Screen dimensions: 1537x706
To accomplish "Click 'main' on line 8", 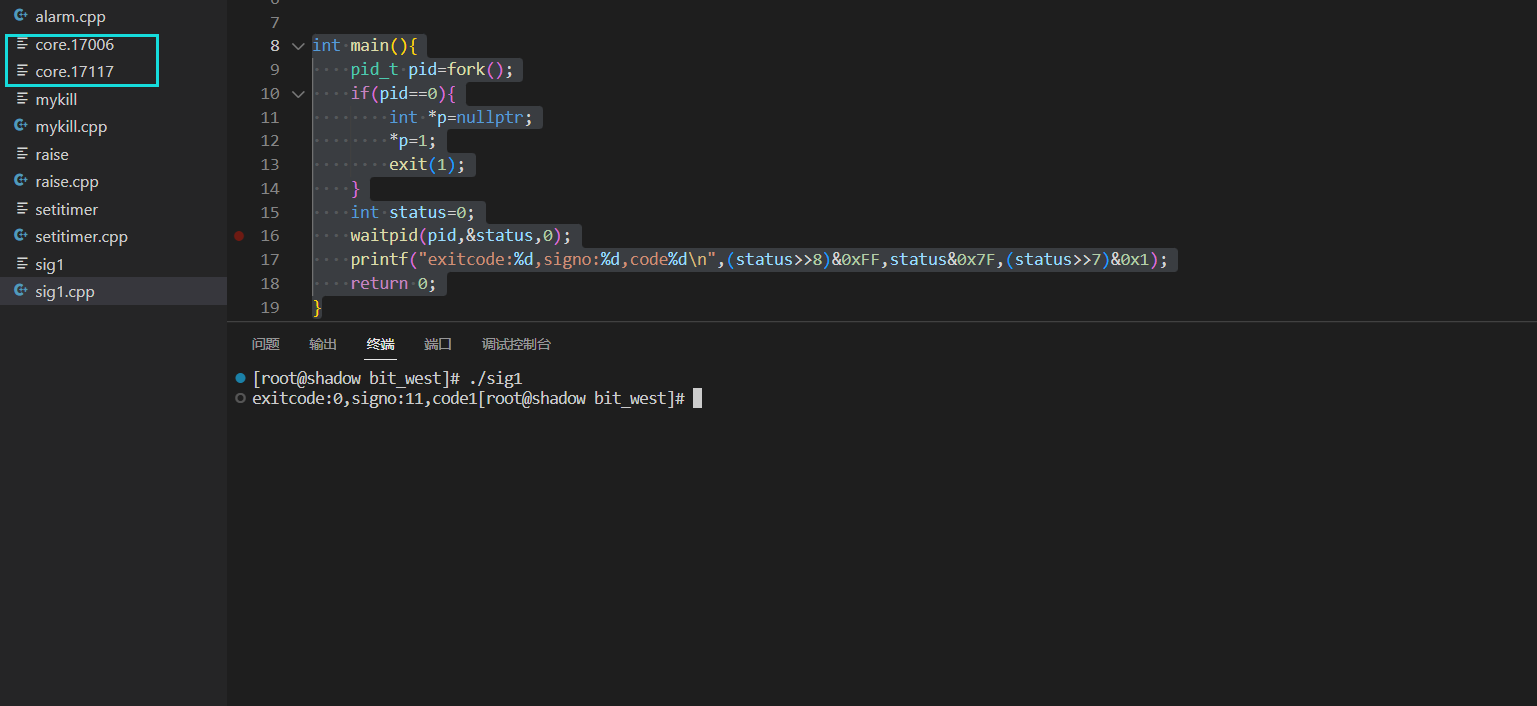I will click(369, 46).
